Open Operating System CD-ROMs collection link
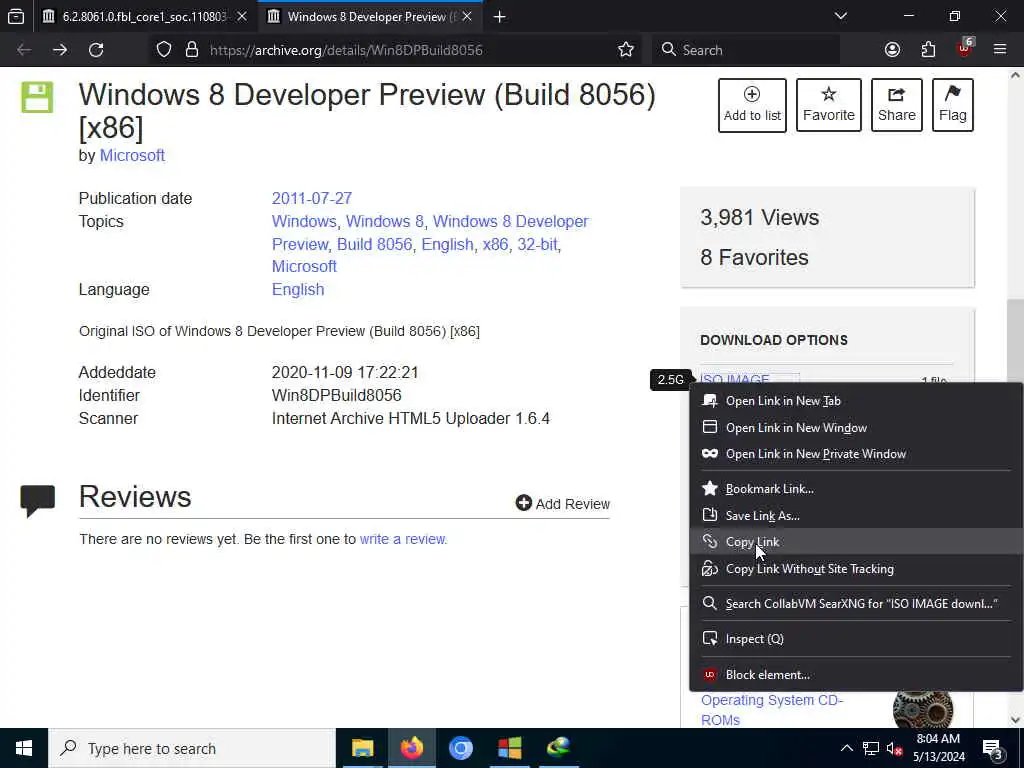The width and height of the screenshot is (1024, 768). click(772, 710)
